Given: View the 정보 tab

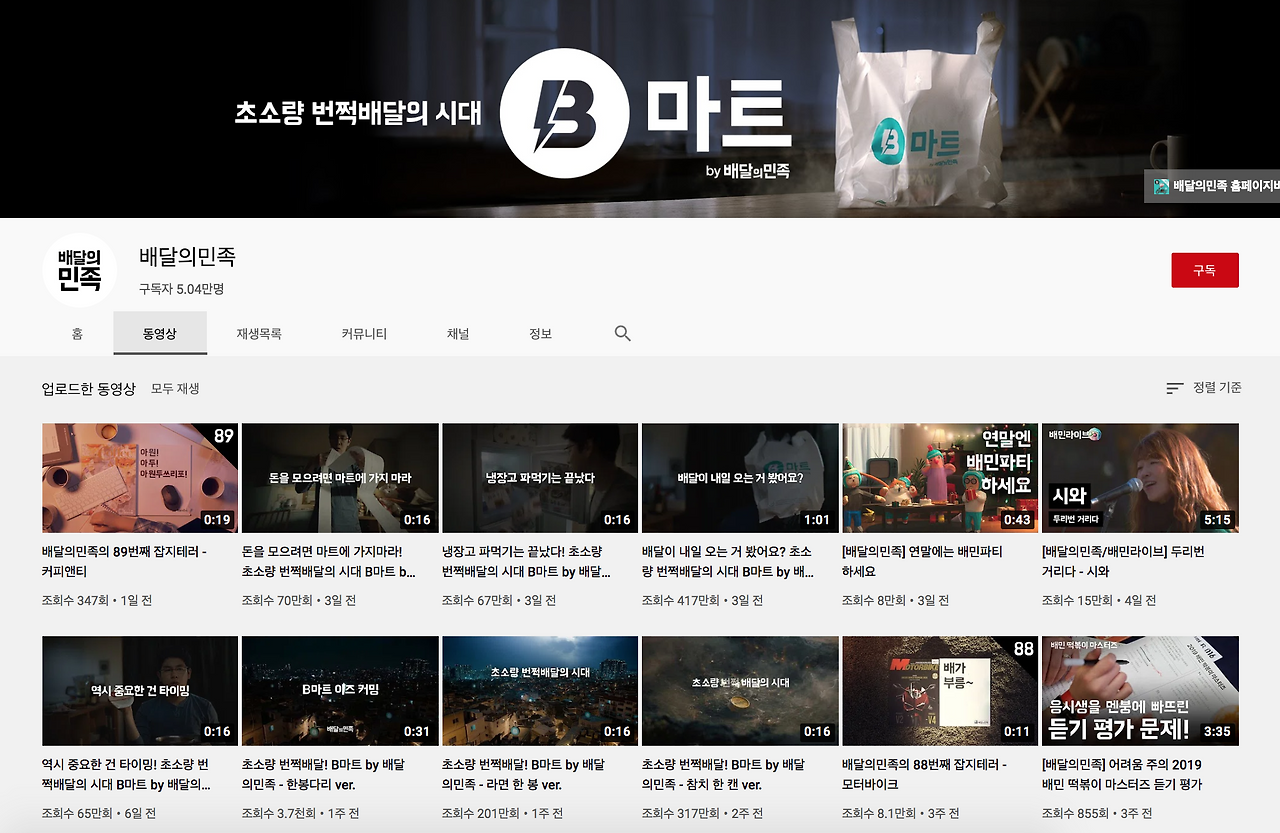Looking at the screenshot, I should (x=540, y=333).
